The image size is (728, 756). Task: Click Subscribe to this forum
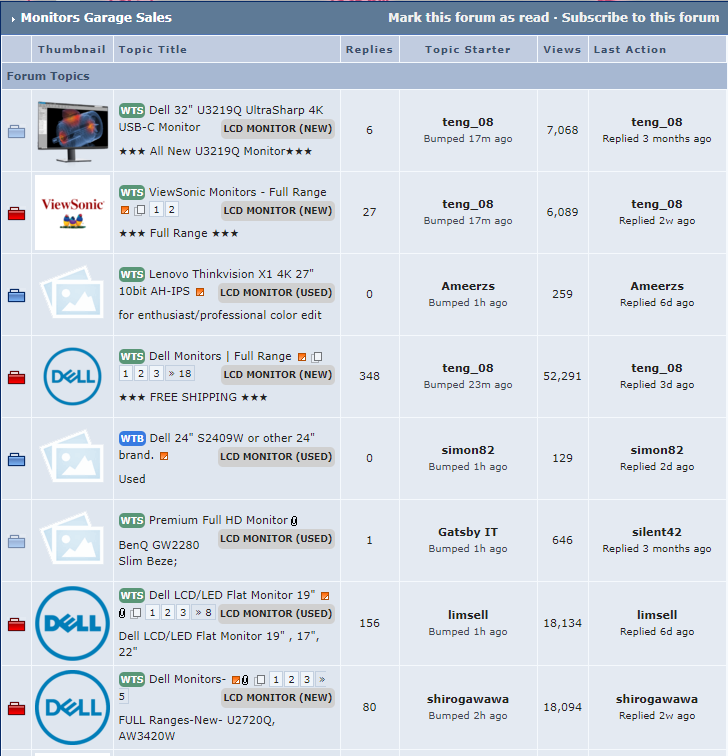[x=640, y=18]
